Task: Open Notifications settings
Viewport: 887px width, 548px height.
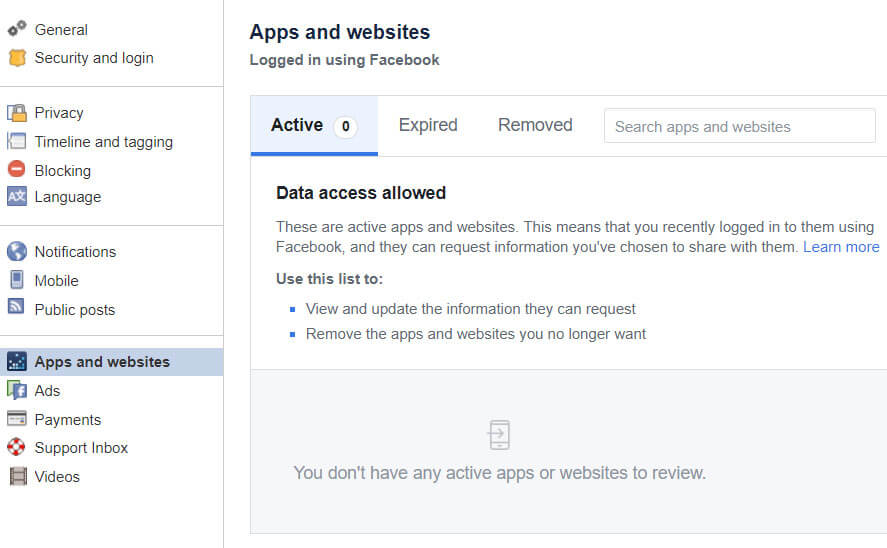Action: pos(75,252)
